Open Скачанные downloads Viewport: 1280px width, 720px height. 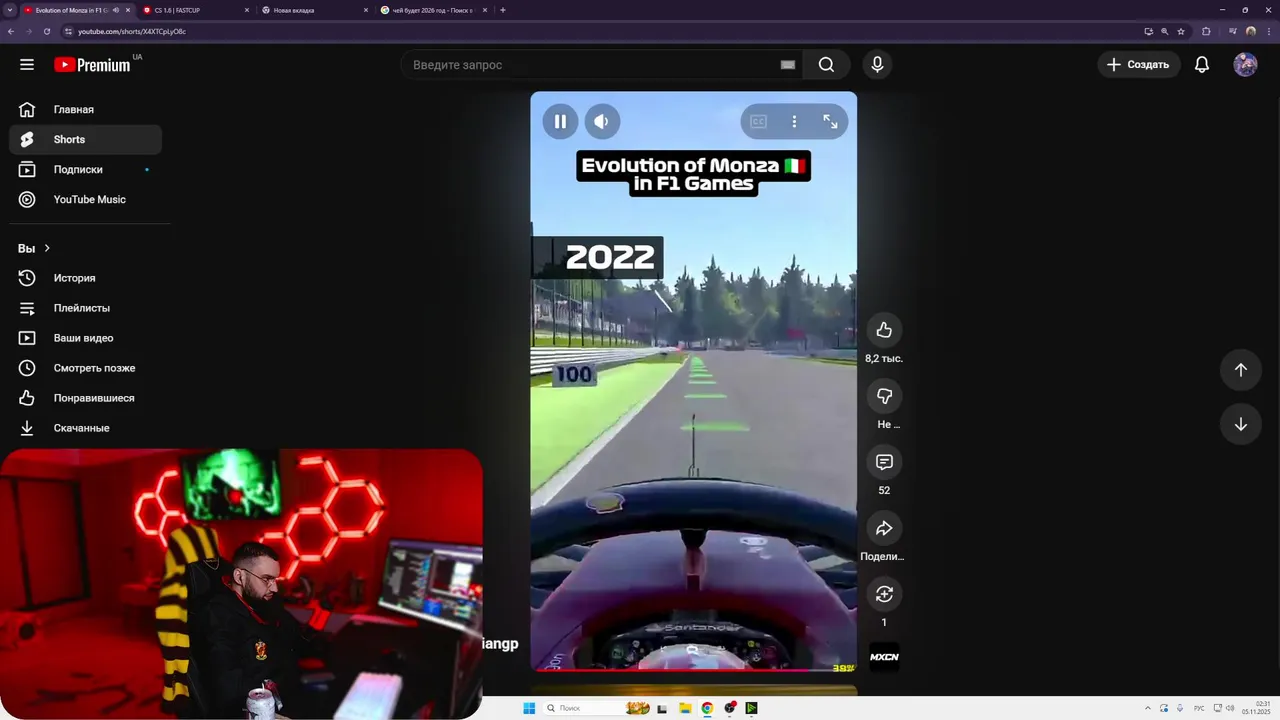click(85, 428)
